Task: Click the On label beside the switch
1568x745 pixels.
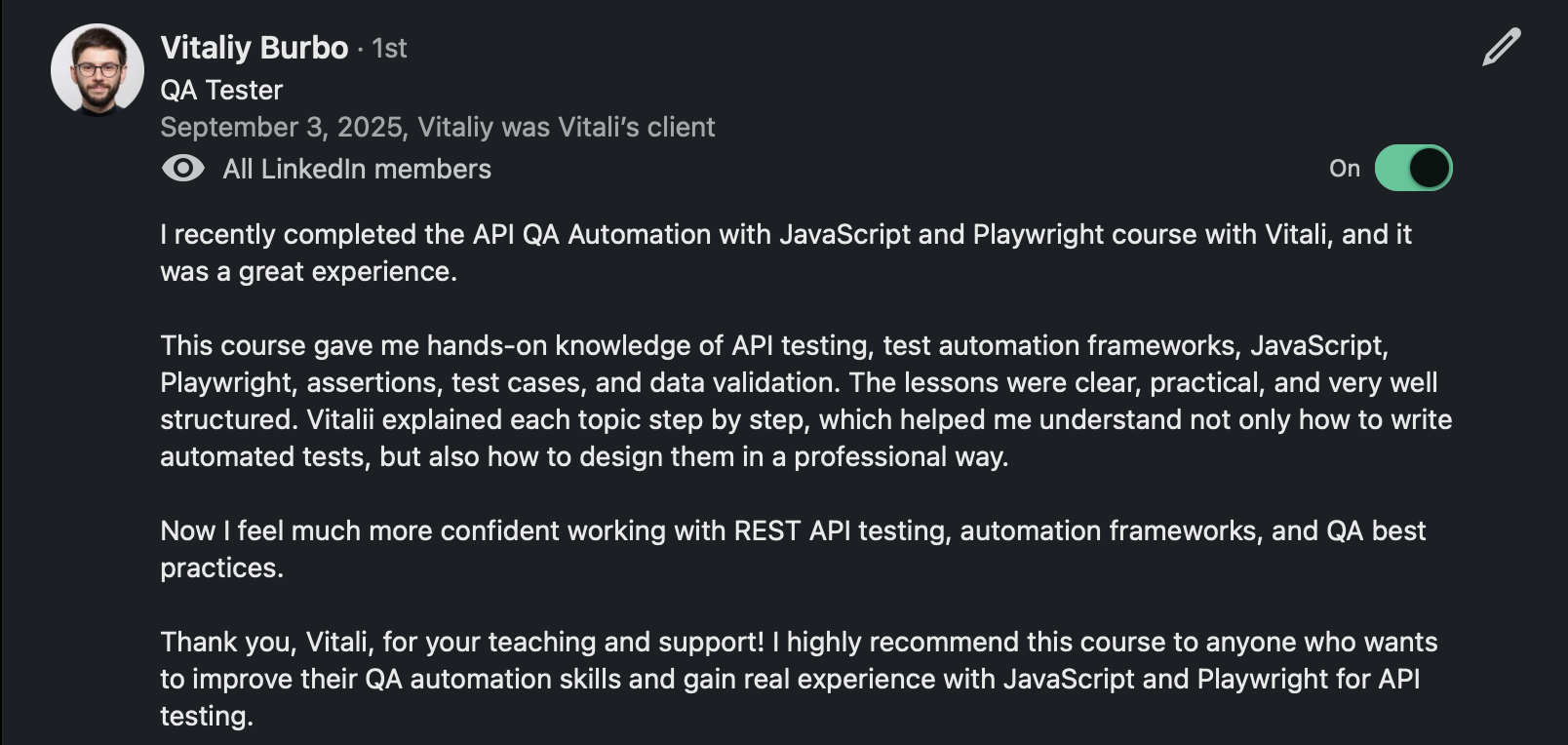Action: click(1344, 169)
